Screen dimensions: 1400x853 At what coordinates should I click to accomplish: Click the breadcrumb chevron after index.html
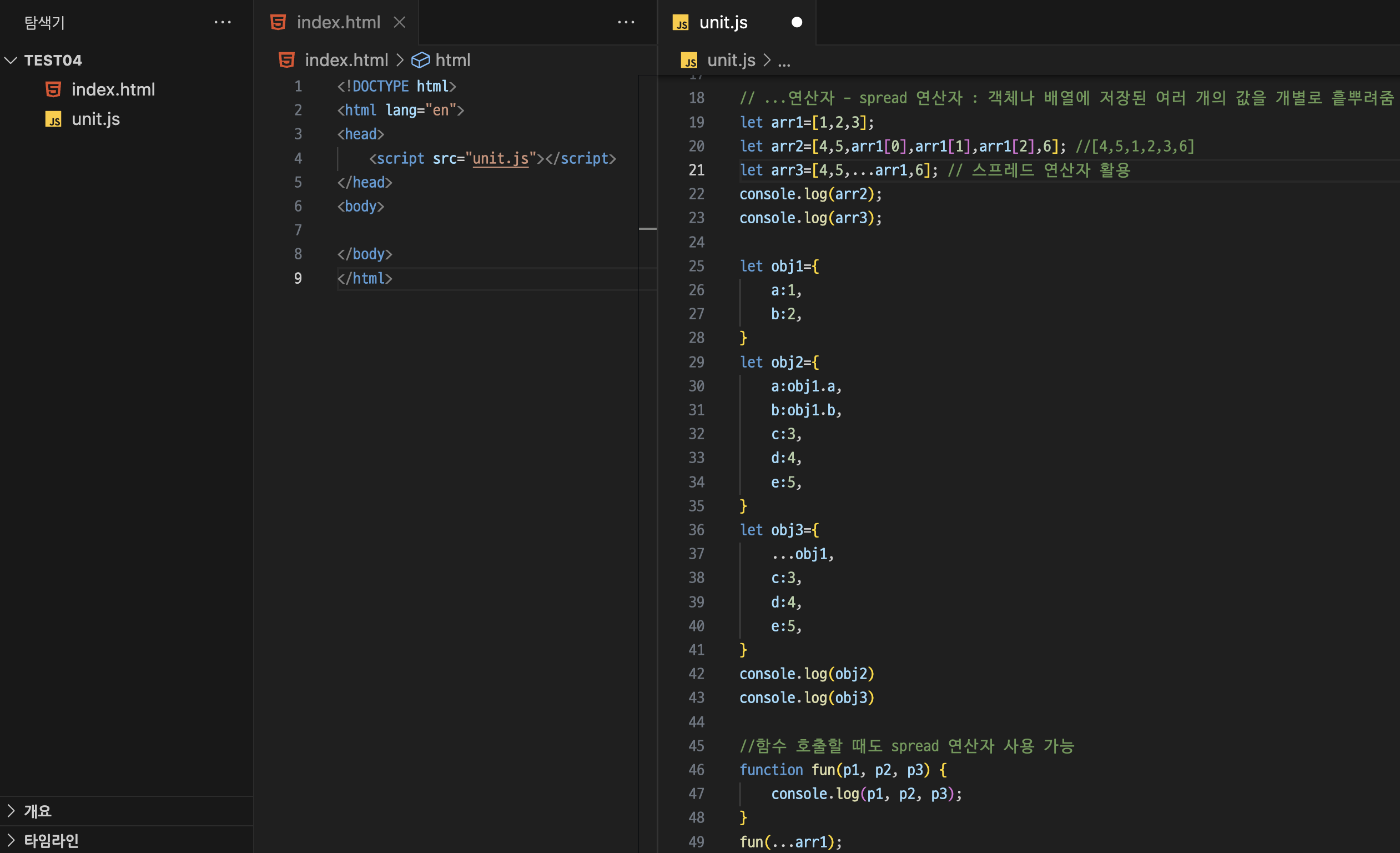400,59
